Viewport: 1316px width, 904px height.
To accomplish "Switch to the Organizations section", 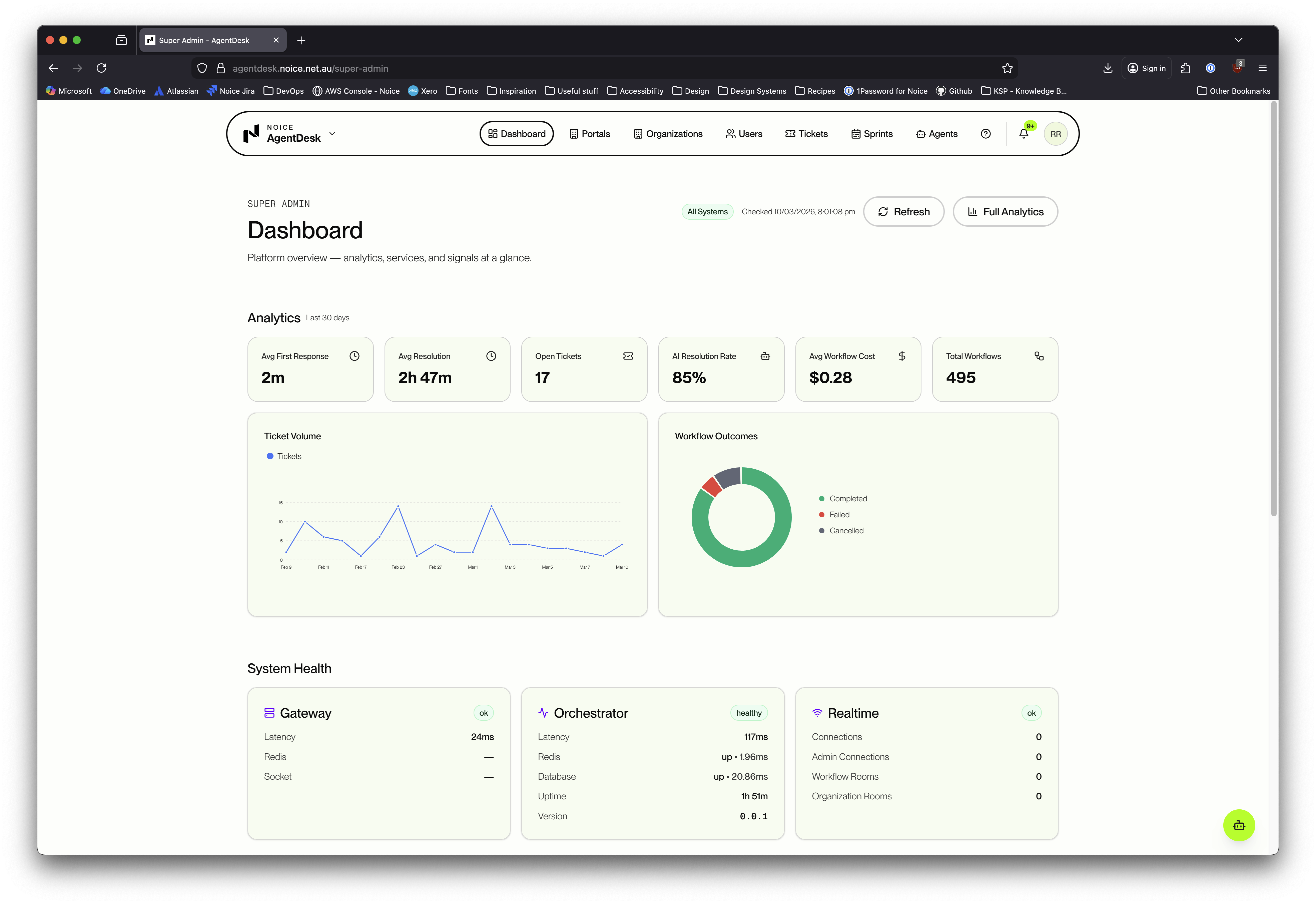I will [x=668, y=134].
